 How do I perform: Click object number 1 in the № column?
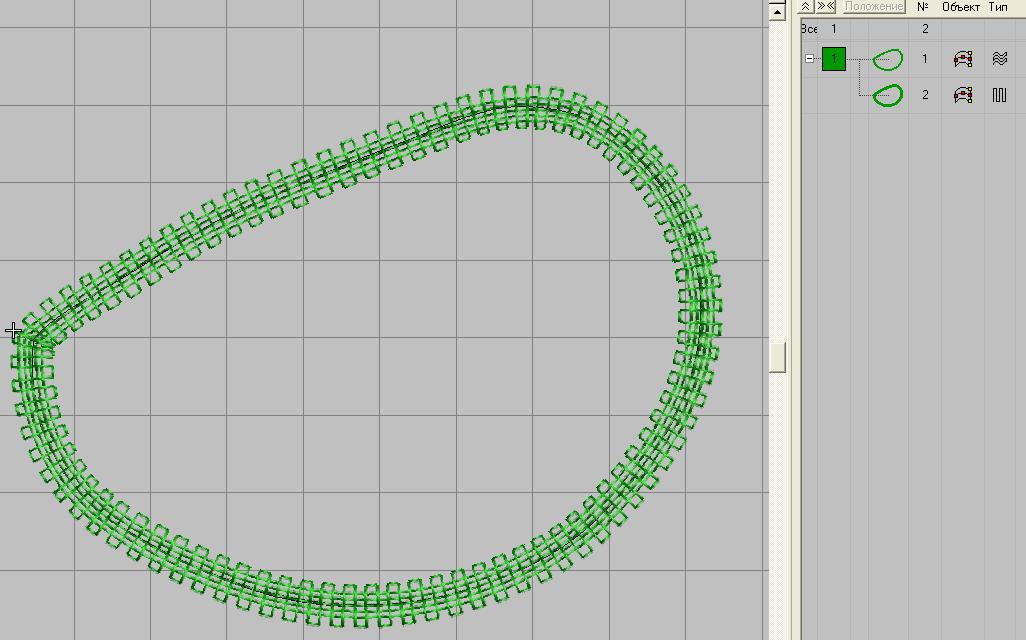(925, 59)
